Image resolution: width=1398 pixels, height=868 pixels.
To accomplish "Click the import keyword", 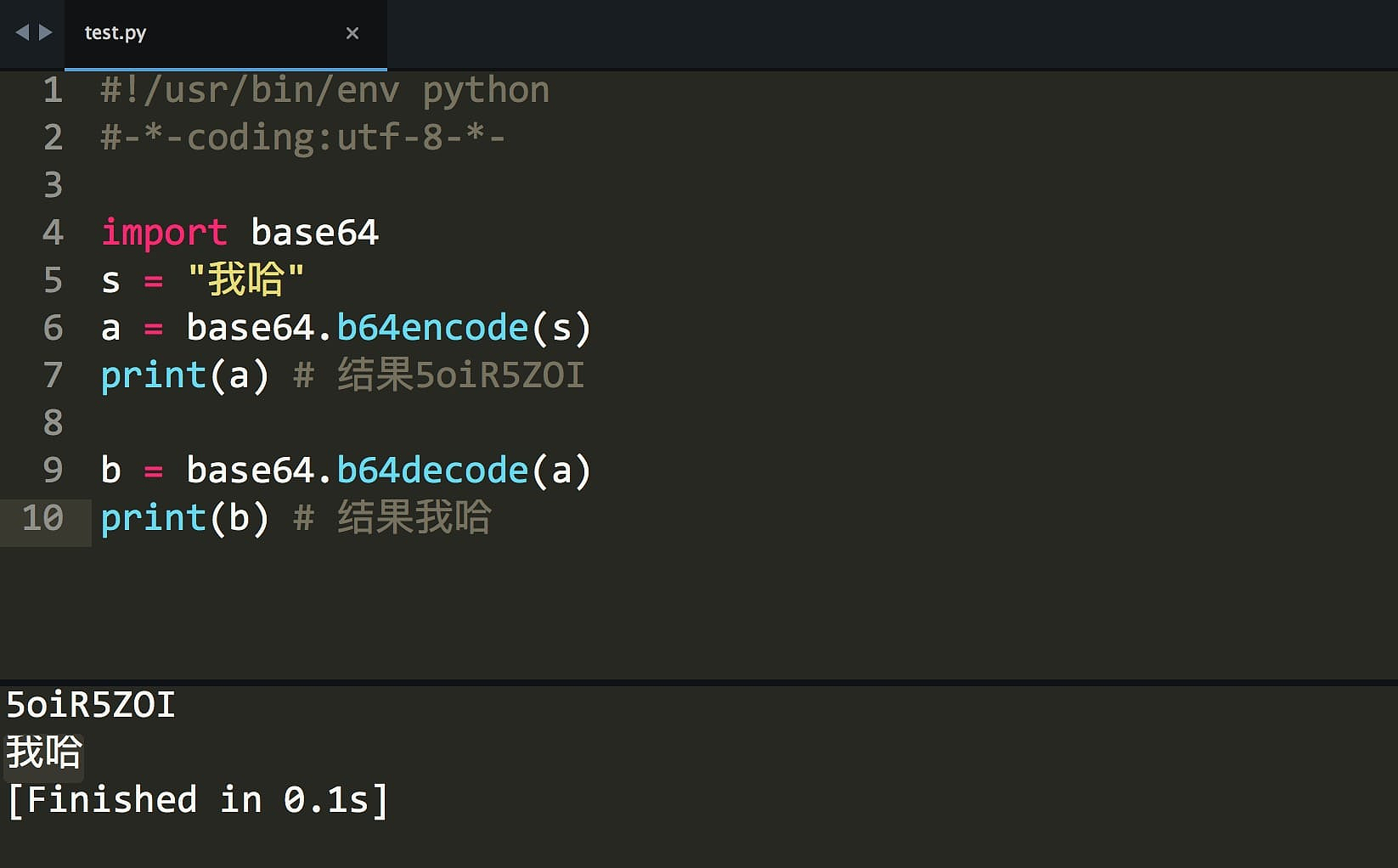I will (164, 233).
